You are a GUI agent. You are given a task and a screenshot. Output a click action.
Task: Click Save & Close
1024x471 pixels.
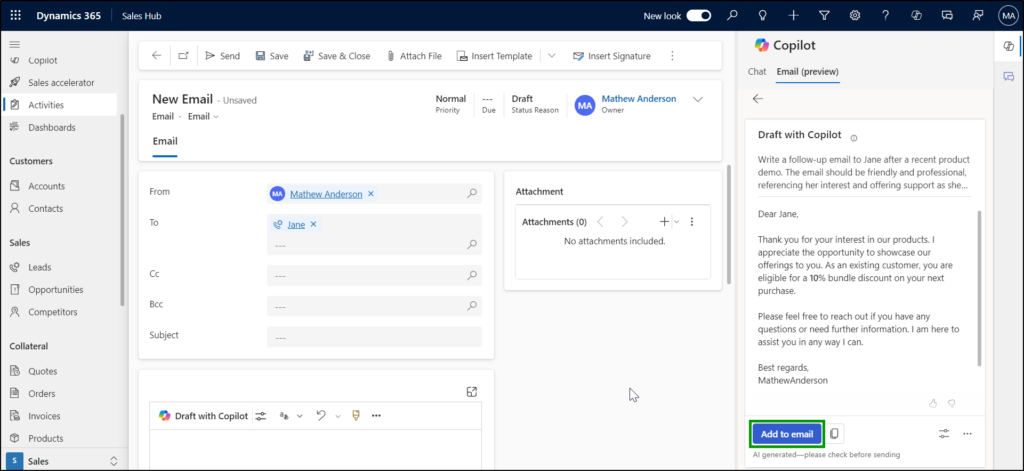coord(337,56)
